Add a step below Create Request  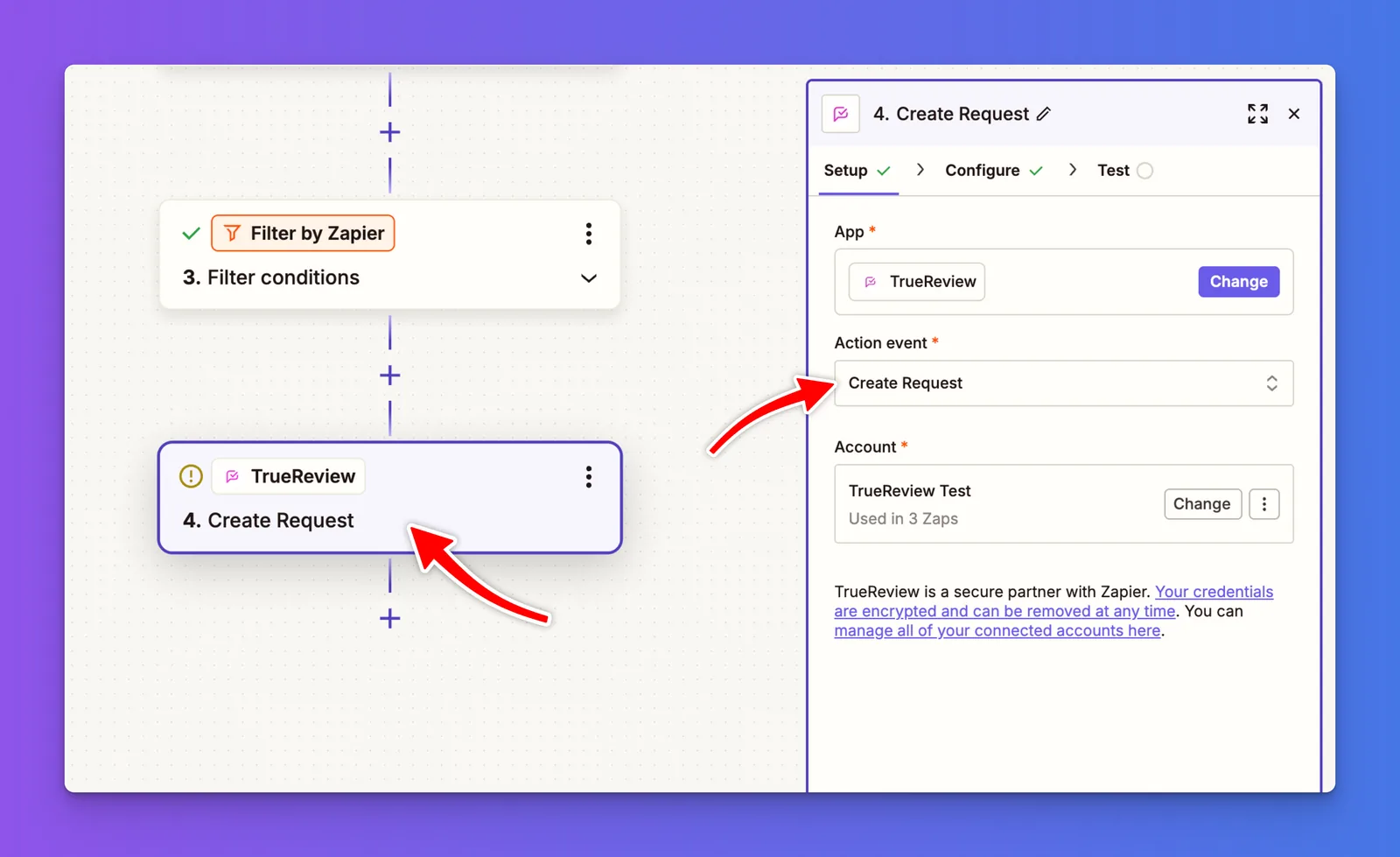[x=389, y=619]
